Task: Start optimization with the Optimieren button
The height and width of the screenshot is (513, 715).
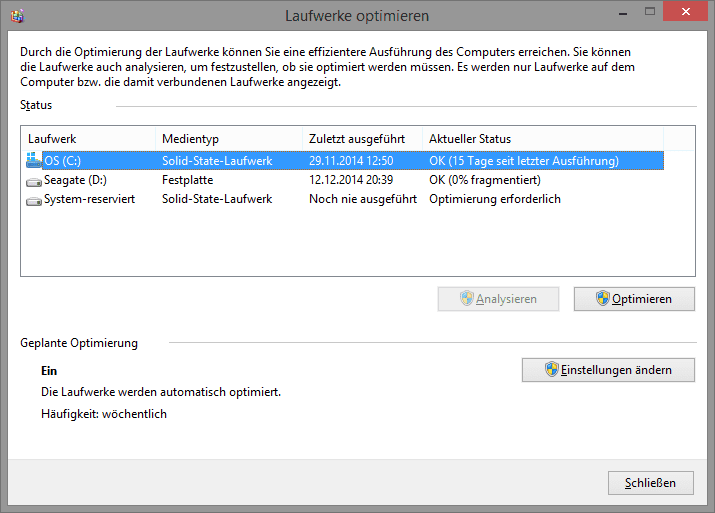Action: pos(634,299)
